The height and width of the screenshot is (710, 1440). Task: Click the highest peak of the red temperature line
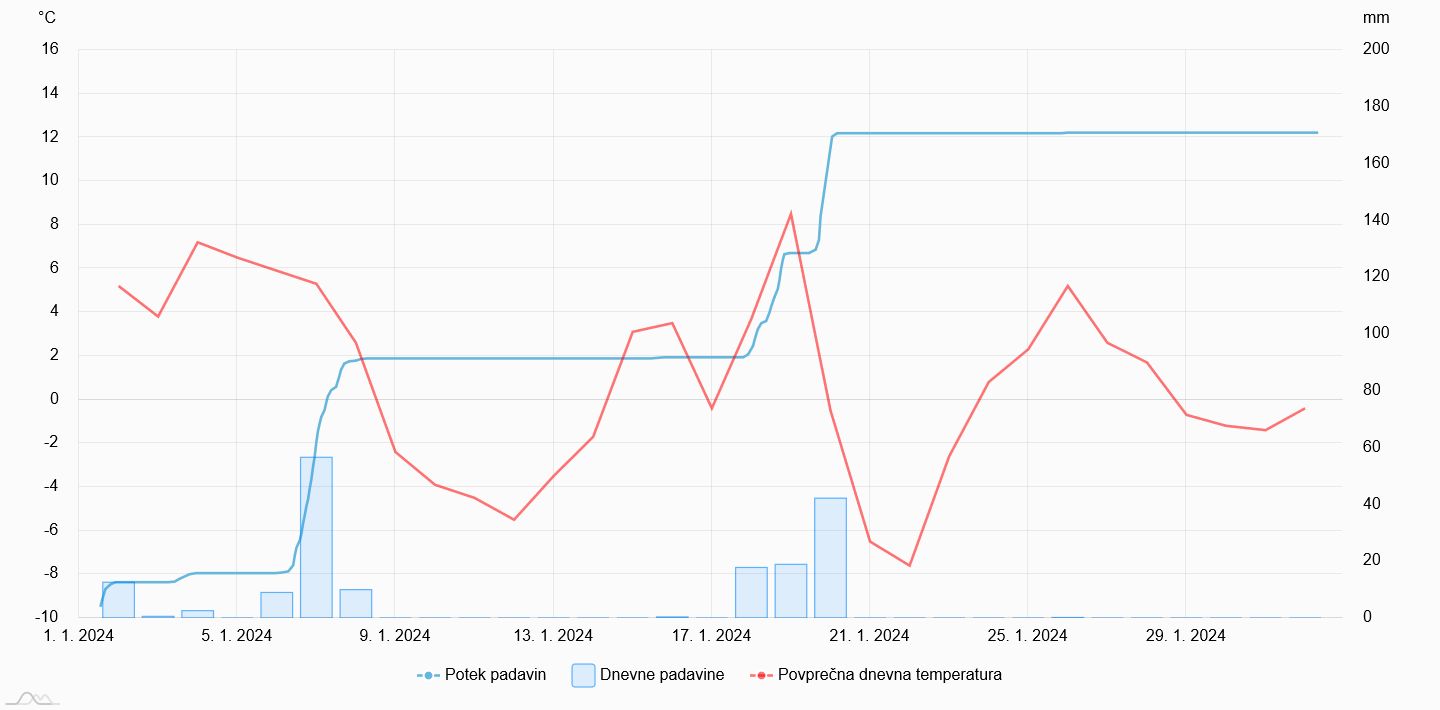[x=791, y=213]
